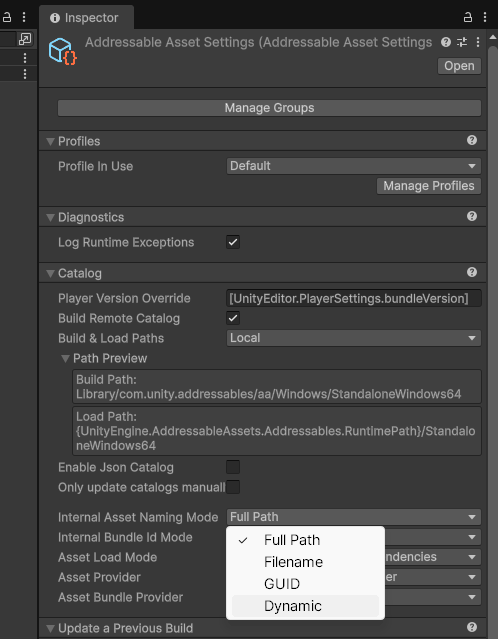The height and width of the screenshot is (639, 498).
Task: Open the Profile In Use dropdown
Action: tap(354, 166)
